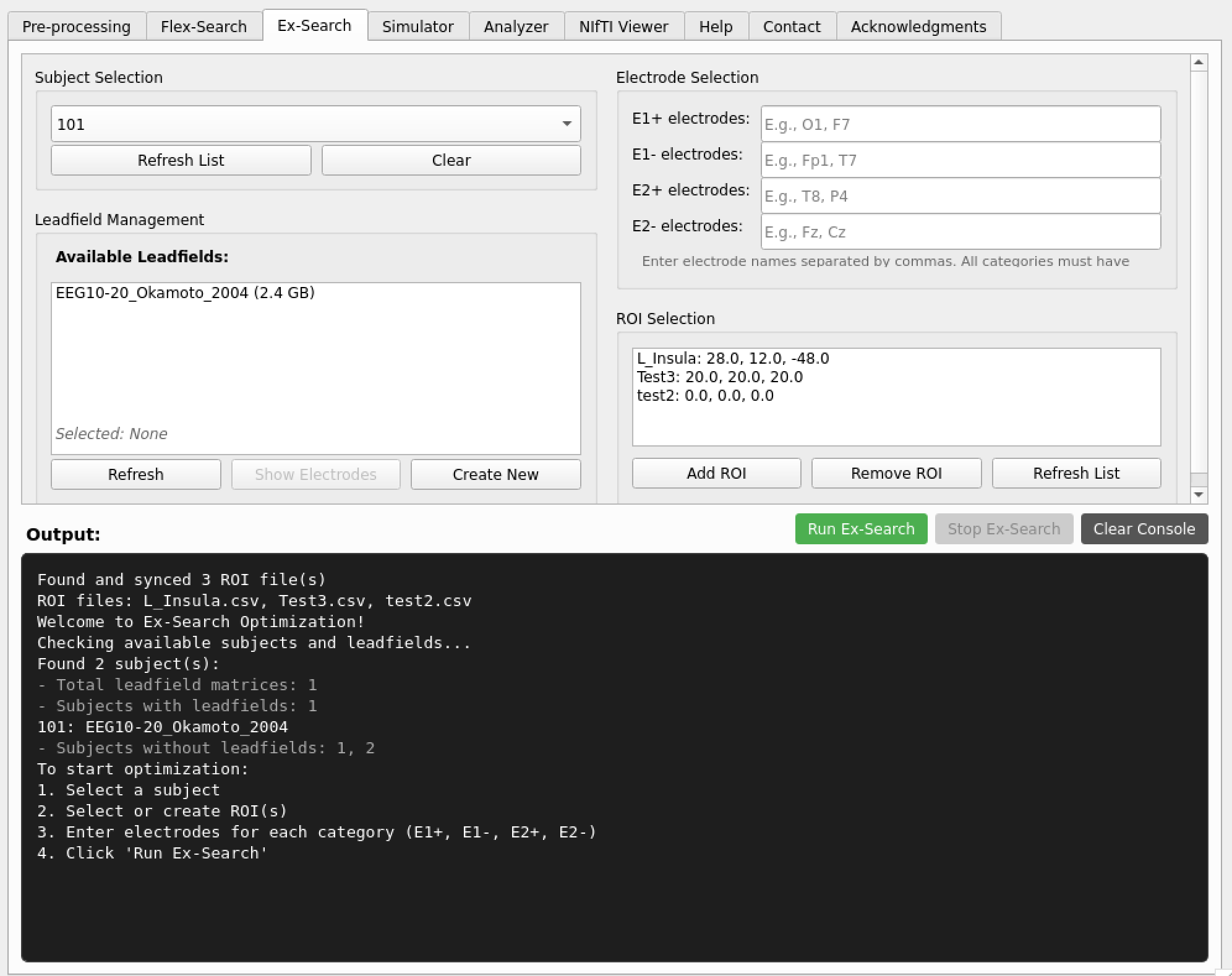The image size is (1232, 976).
Task: Select the Test3 ROI entry
Action: coord(896,377)
